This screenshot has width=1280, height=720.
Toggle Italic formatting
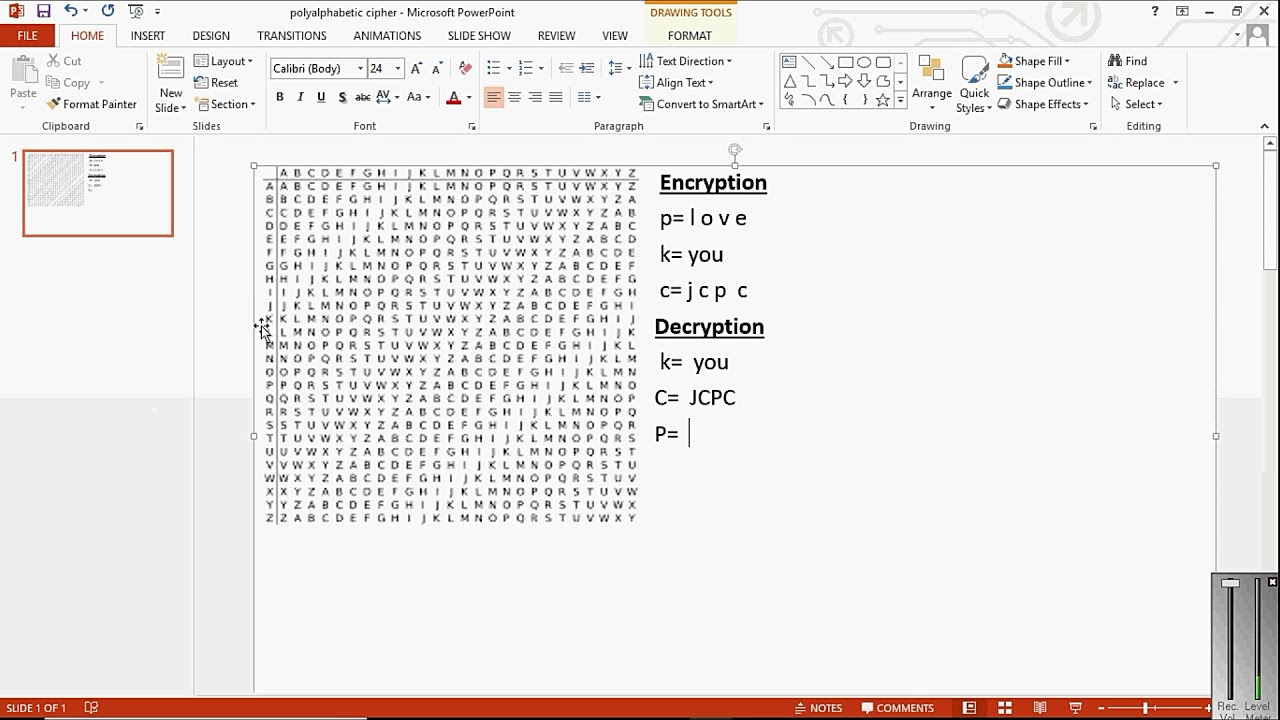300,97
